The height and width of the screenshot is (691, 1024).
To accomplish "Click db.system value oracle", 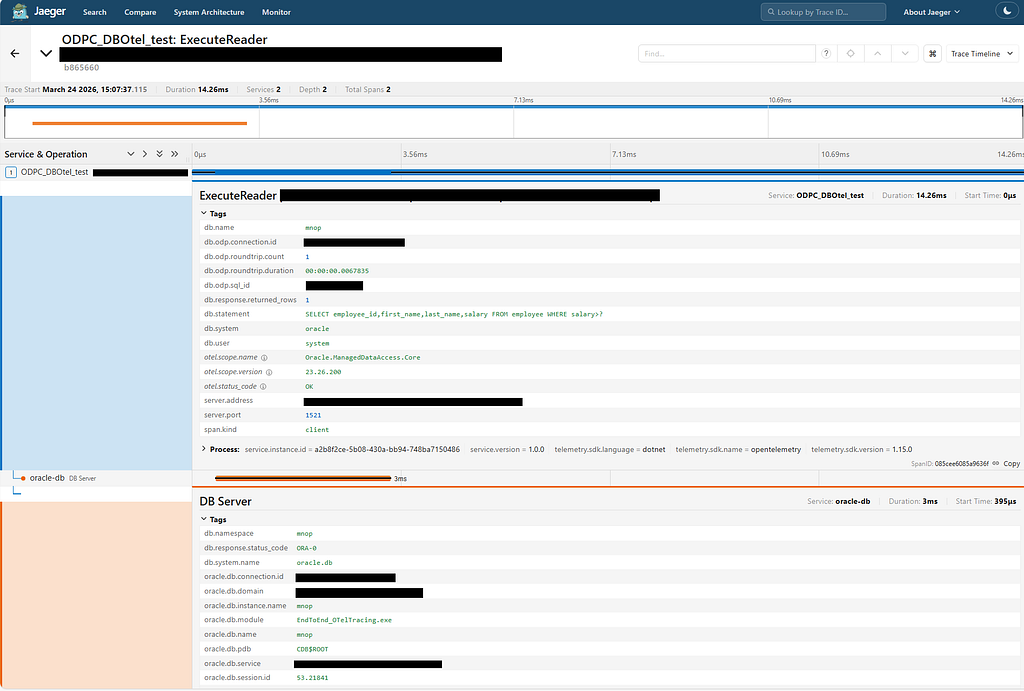I will 317,329.
